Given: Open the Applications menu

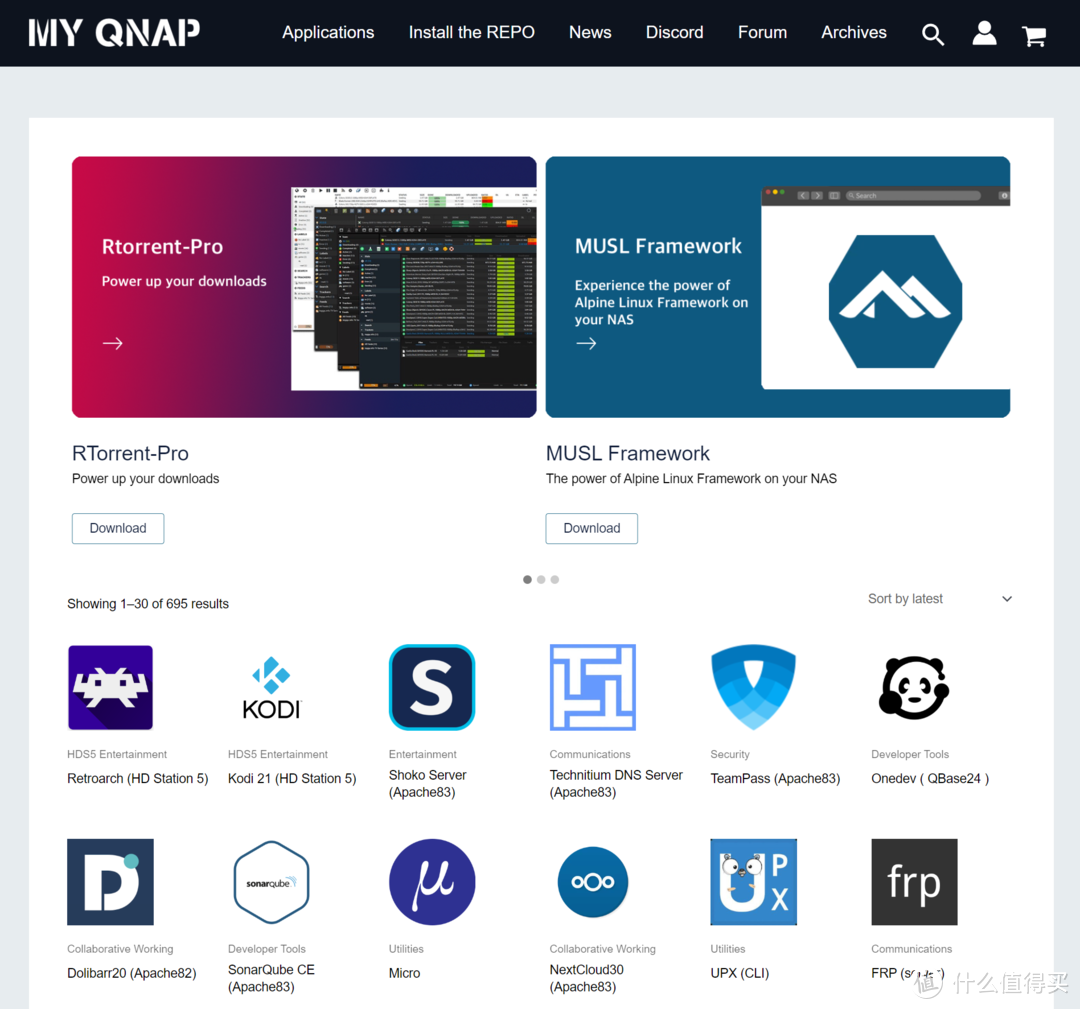Looking at the screenshot, I should click(328, 32).
